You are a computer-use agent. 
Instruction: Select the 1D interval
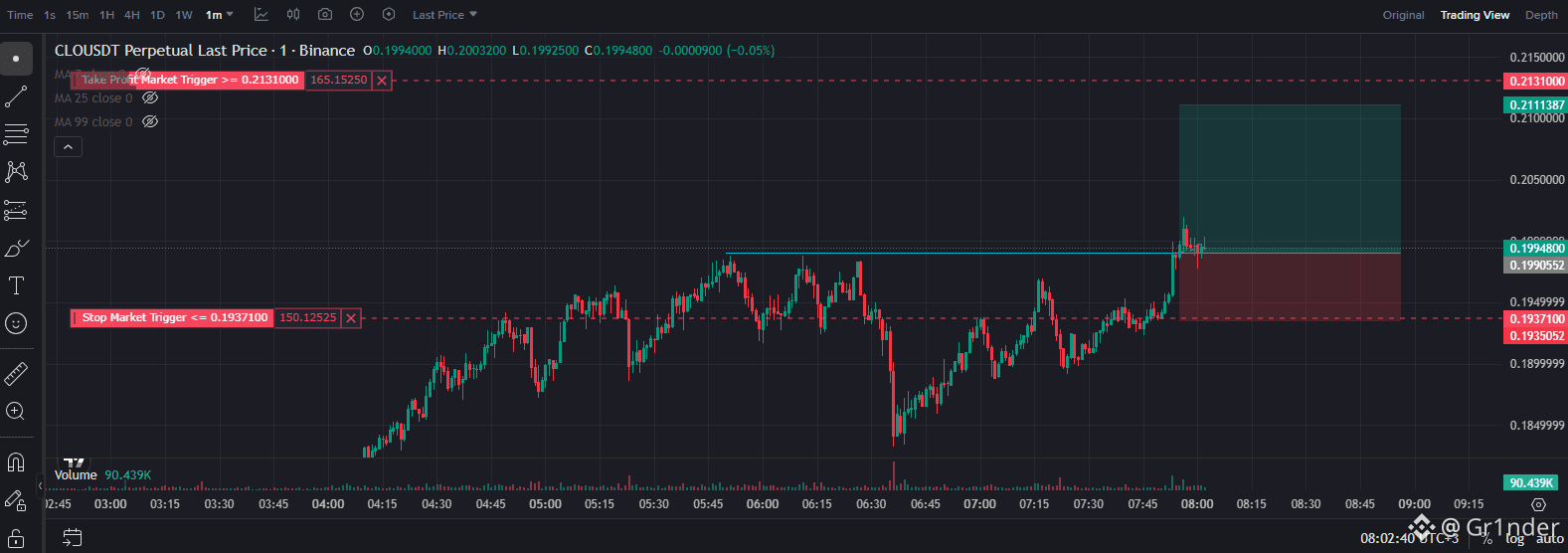157,15
